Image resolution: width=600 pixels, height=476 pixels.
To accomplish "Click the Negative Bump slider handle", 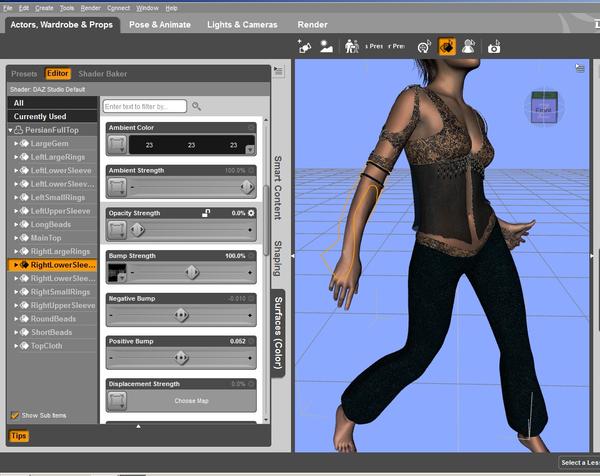I will (x=181, y=315).
